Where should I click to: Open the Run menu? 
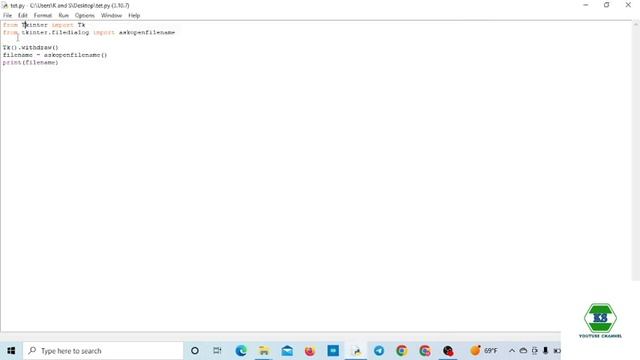coord(63,16)
